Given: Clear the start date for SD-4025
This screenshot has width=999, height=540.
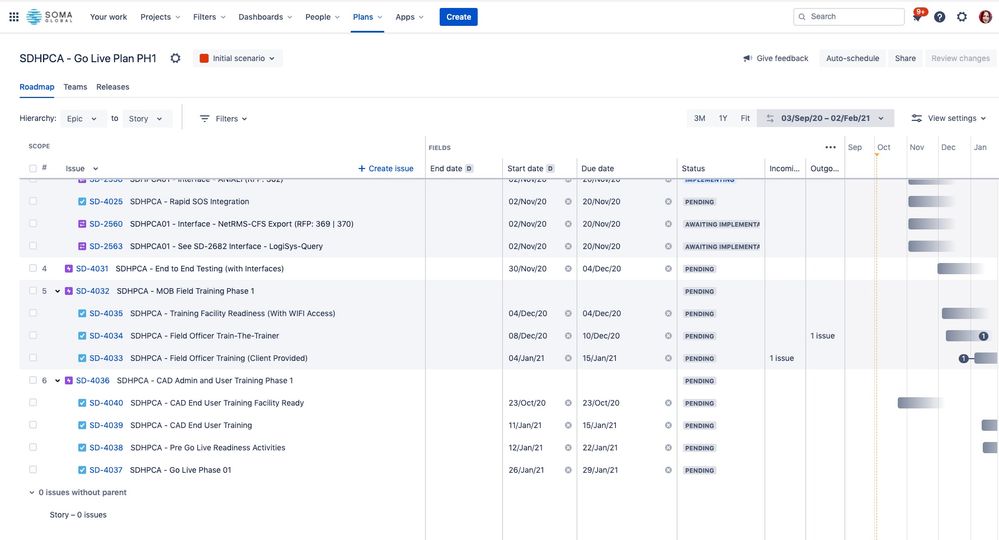Looking at the screenshot, I should click(x=568, y=201).
